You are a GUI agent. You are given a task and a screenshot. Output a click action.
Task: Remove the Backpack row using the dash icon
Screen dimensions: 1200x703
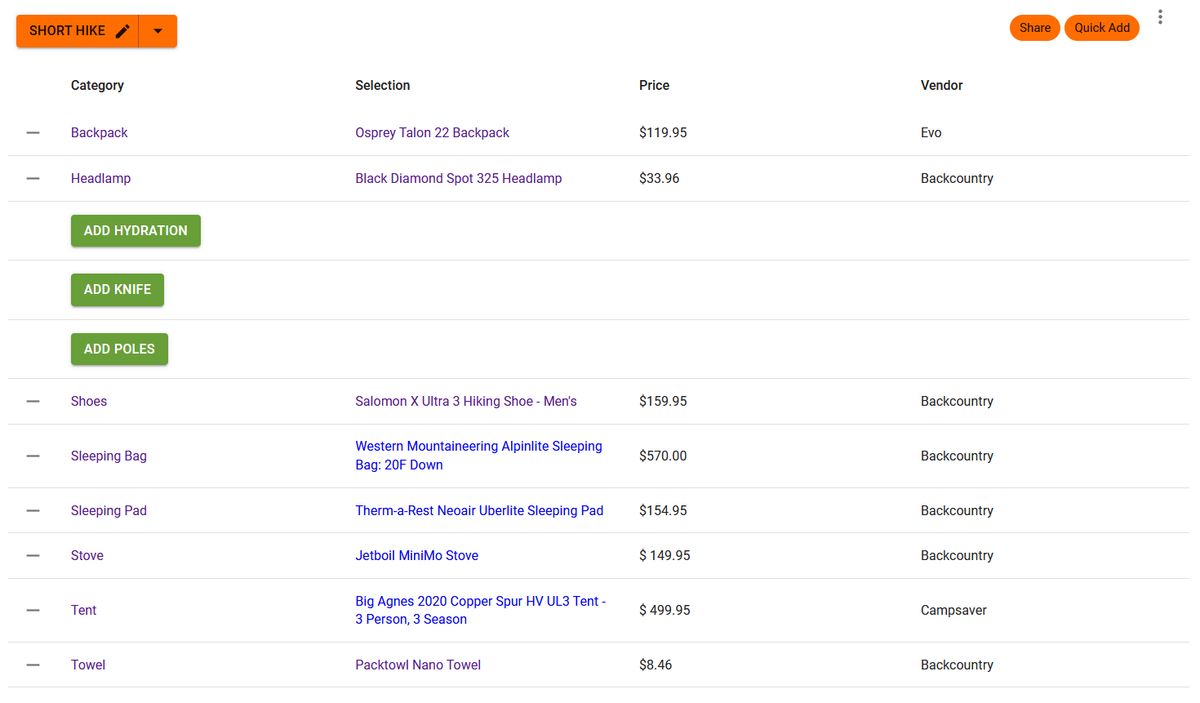pyautogui.click(x=33, y=132)
